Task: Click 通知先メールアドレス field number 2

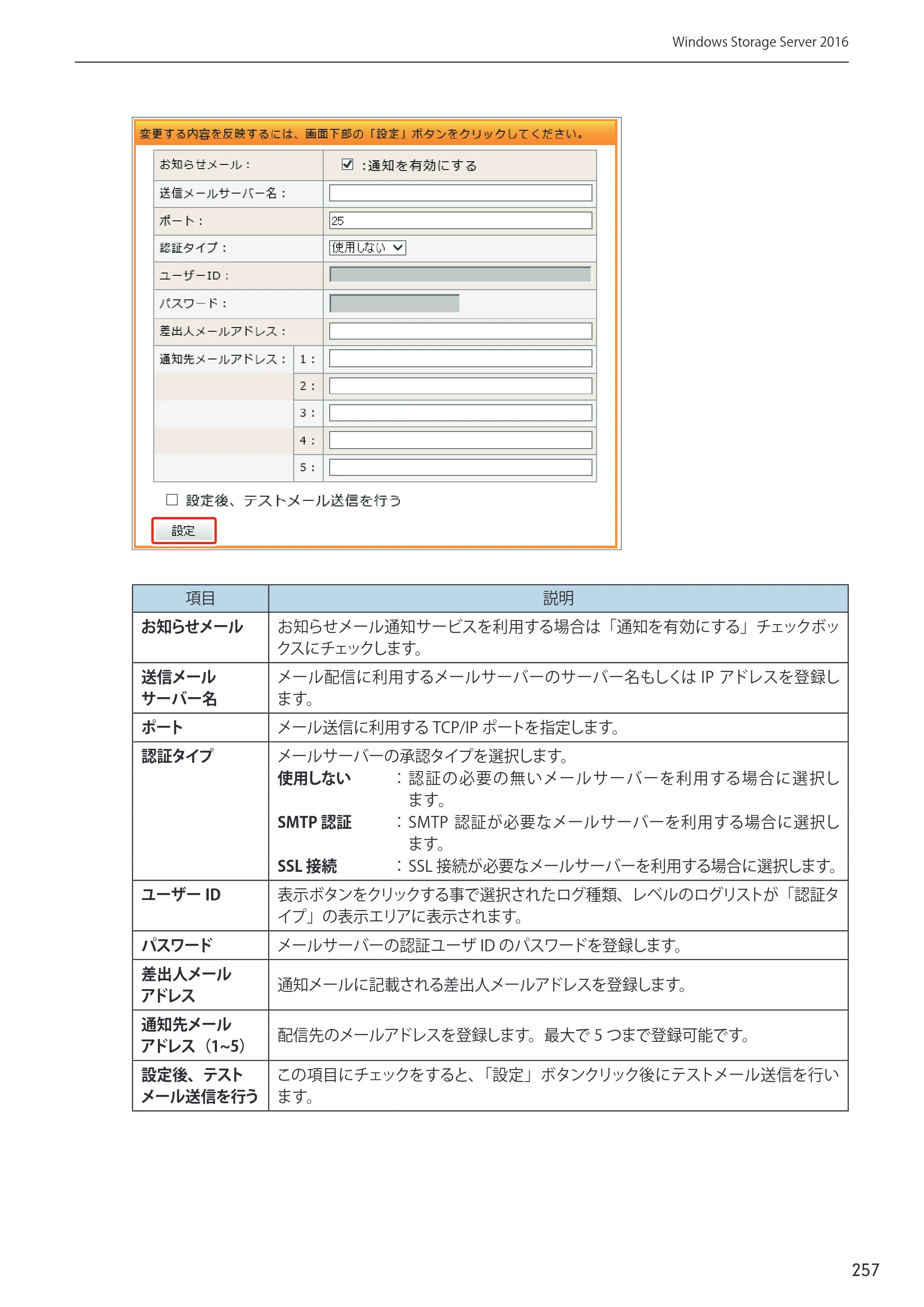Action: 460,386
